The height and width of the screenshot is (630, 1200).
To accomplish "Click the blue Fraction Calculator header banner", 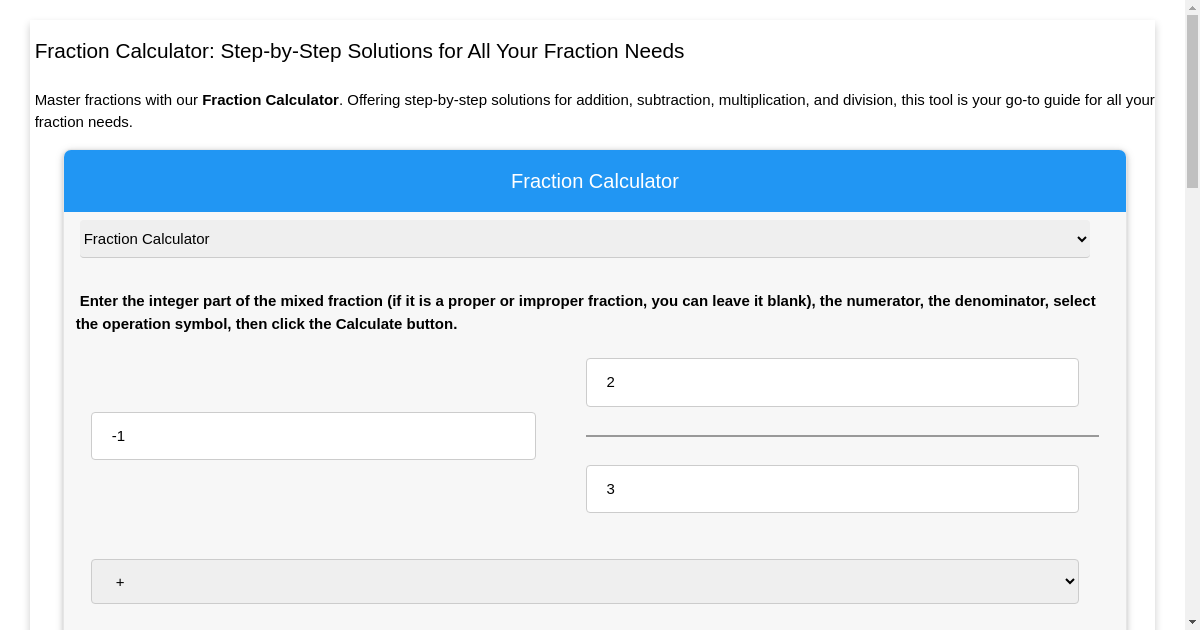I will [x=594, y=181].
